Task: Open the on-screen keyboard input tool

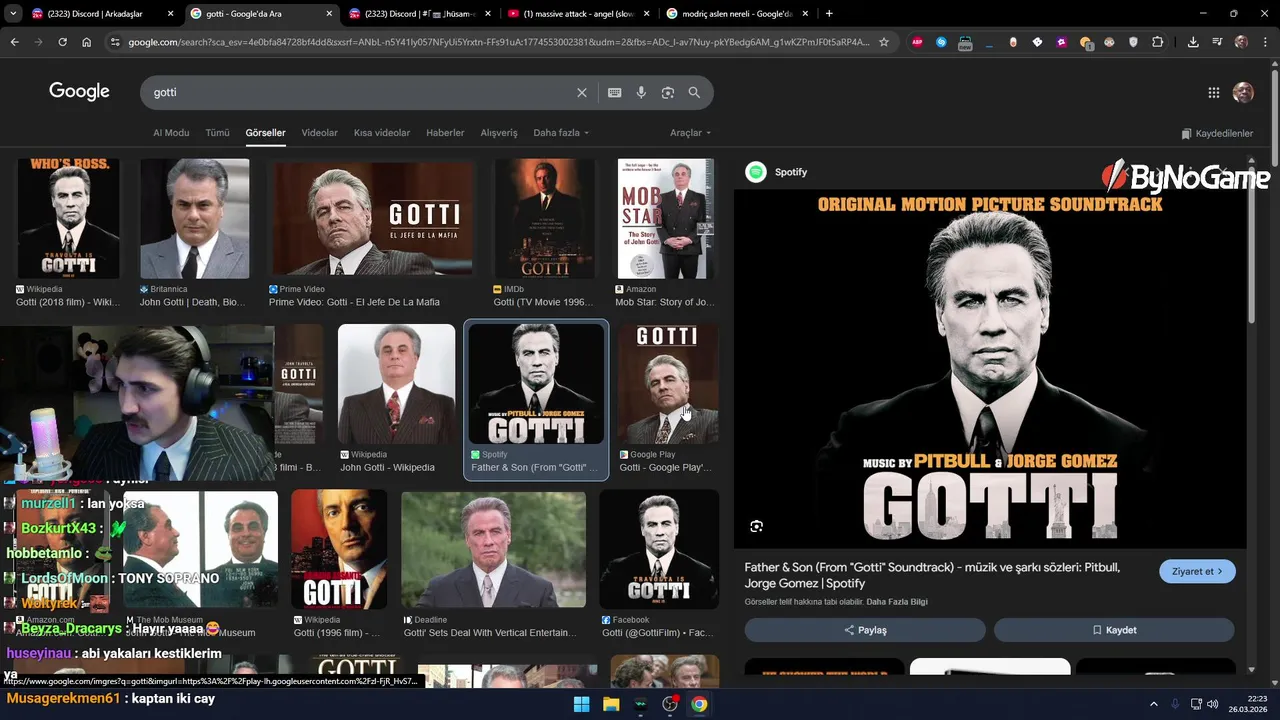Action: click(614, 92)
